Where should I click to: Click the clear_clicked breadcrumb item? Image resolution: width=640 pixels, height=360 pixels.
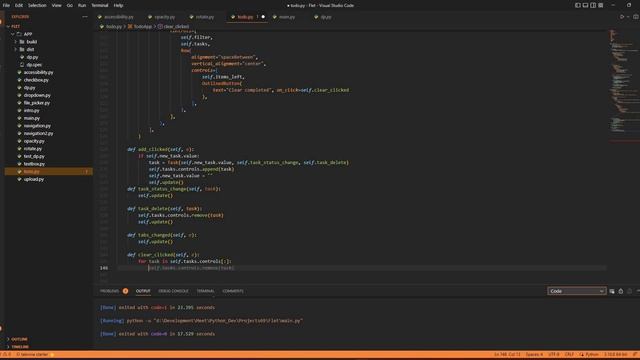tap(176, 26)
